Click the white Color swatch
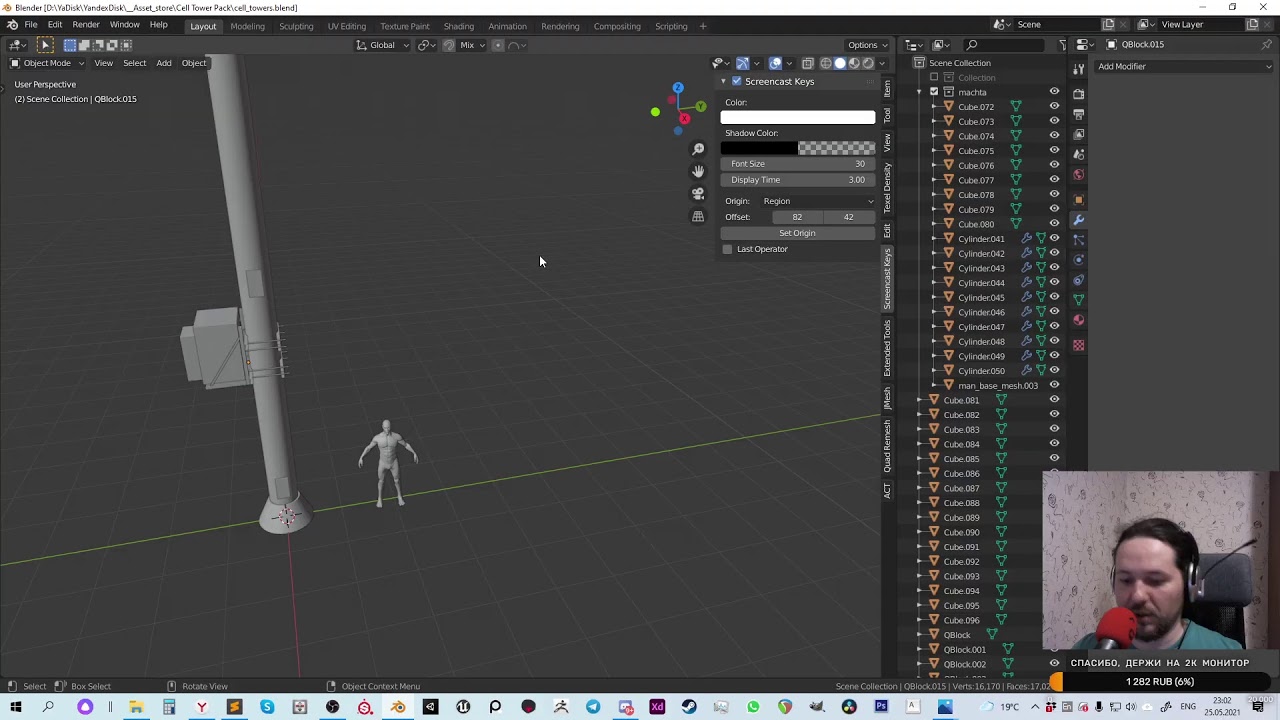 pos(798,118)
